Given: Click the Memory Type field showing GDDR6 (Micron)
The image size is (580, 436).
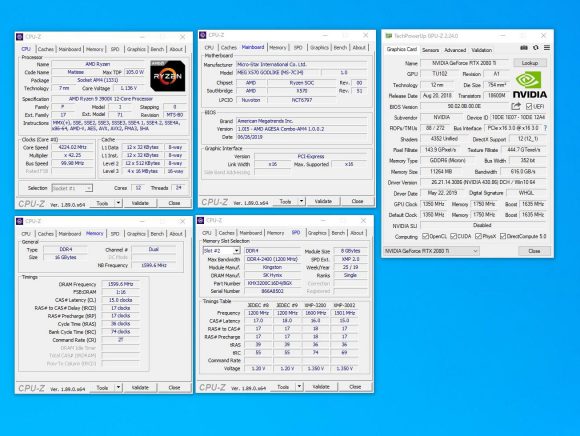Looking at the screenshot, I should [448, 160].
